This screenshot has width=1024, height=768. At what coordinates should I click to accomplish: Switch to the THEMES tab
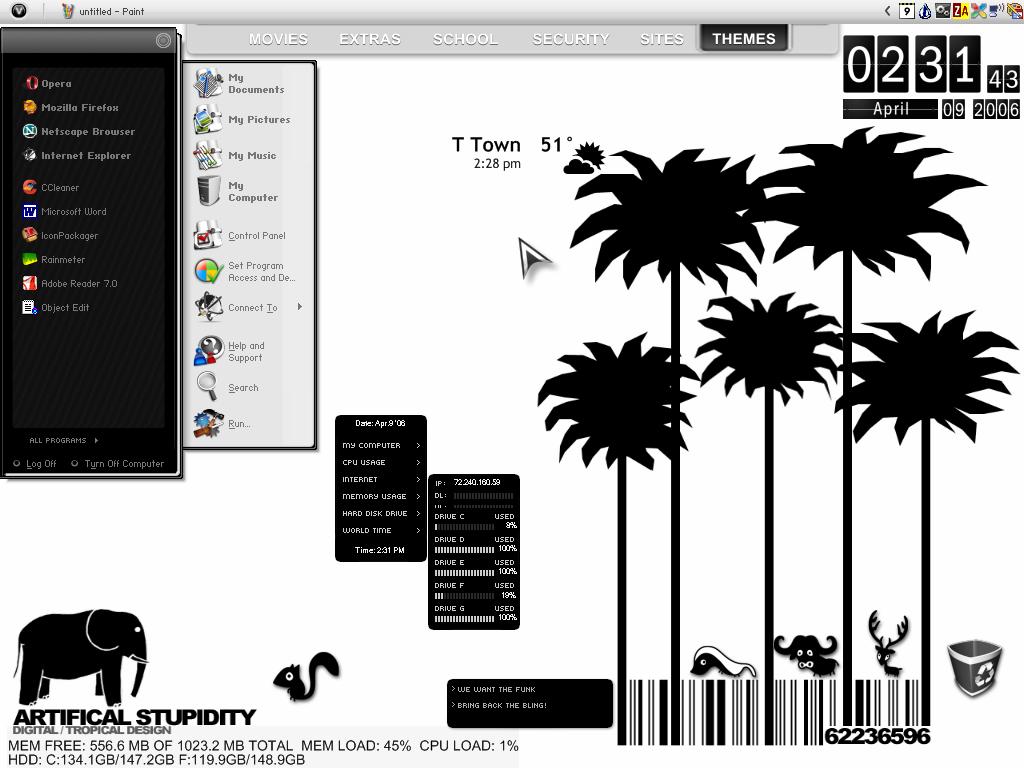point(744,39)
